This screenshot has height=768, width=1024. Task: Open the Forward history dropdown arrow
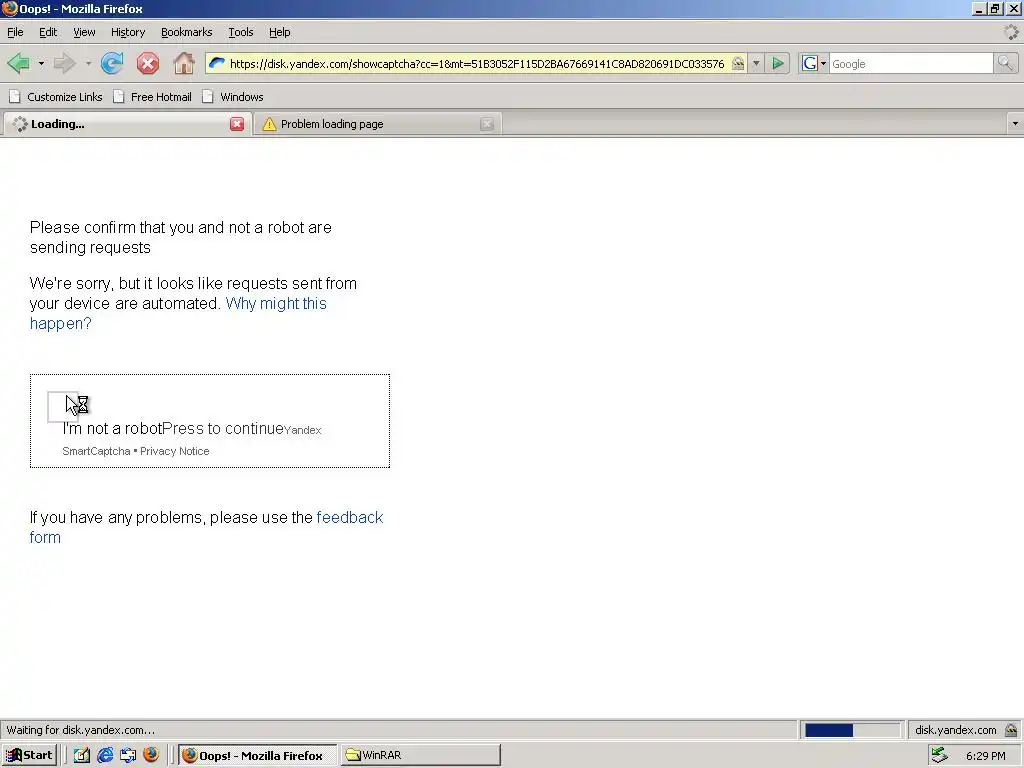[x=88, y=63]
